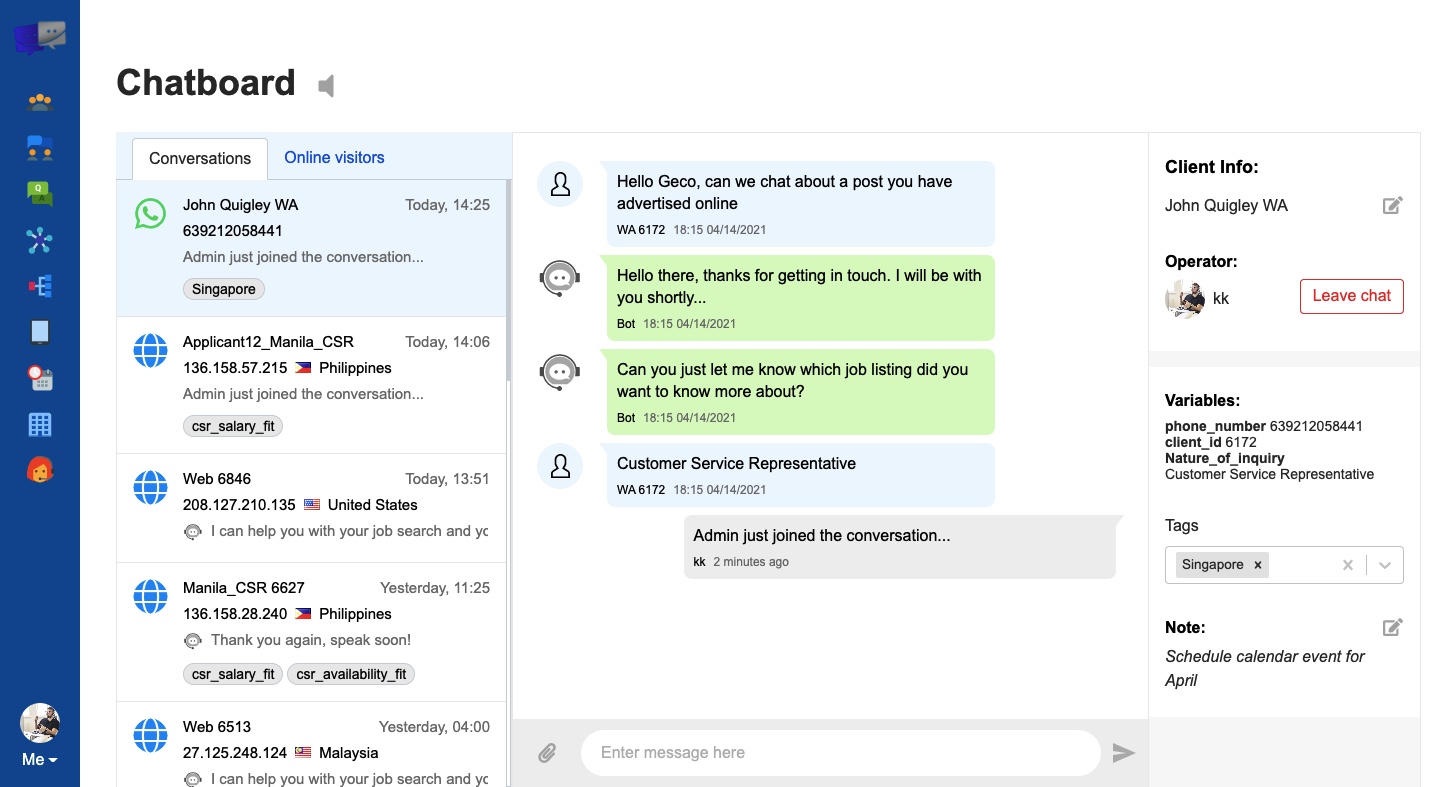This screenshot has width=1437, height=787.
Task: Open the Web 6846 conversation
Action: pos(312,509)
